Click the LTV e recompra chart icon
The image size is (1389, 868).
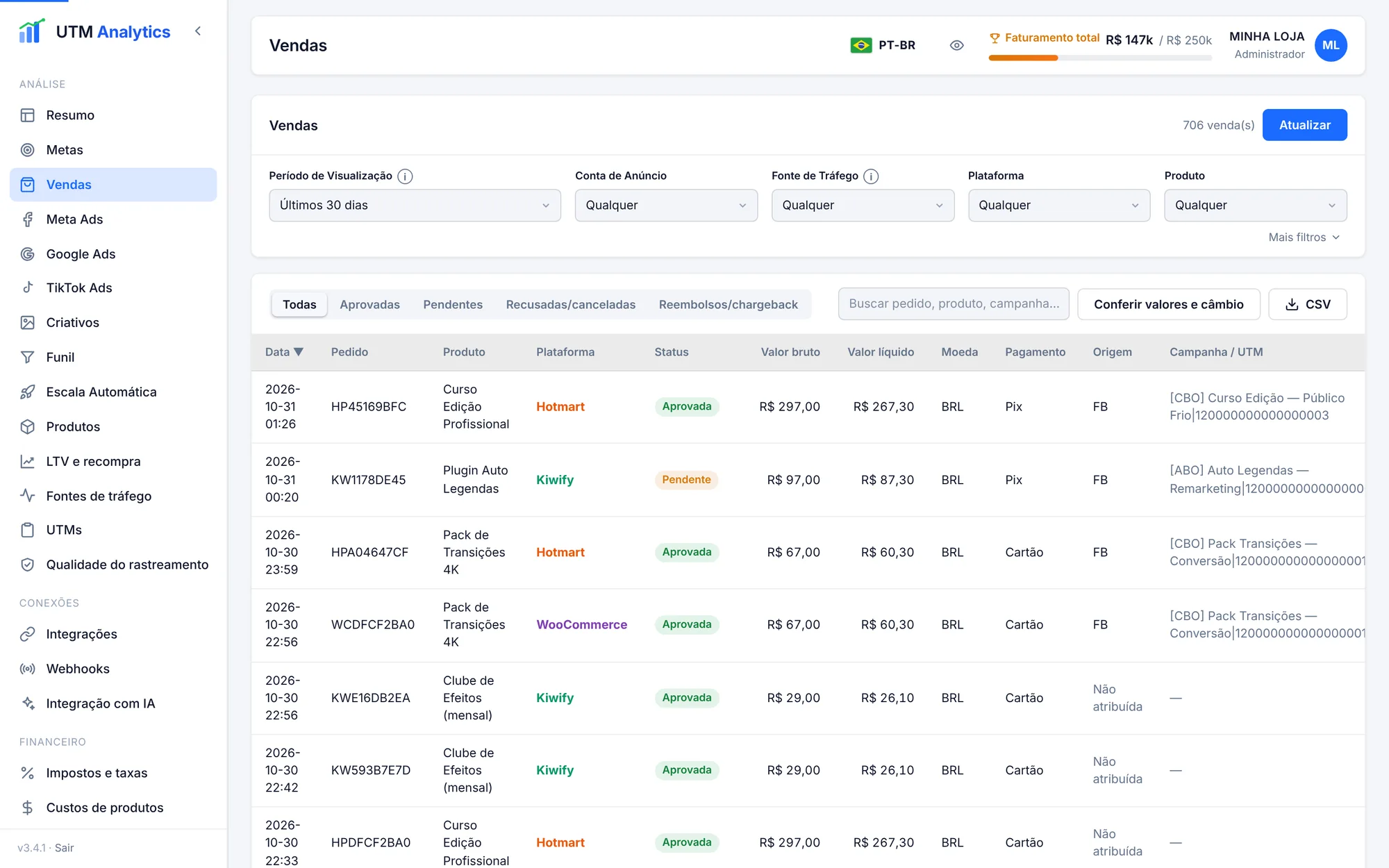(28, 461)
